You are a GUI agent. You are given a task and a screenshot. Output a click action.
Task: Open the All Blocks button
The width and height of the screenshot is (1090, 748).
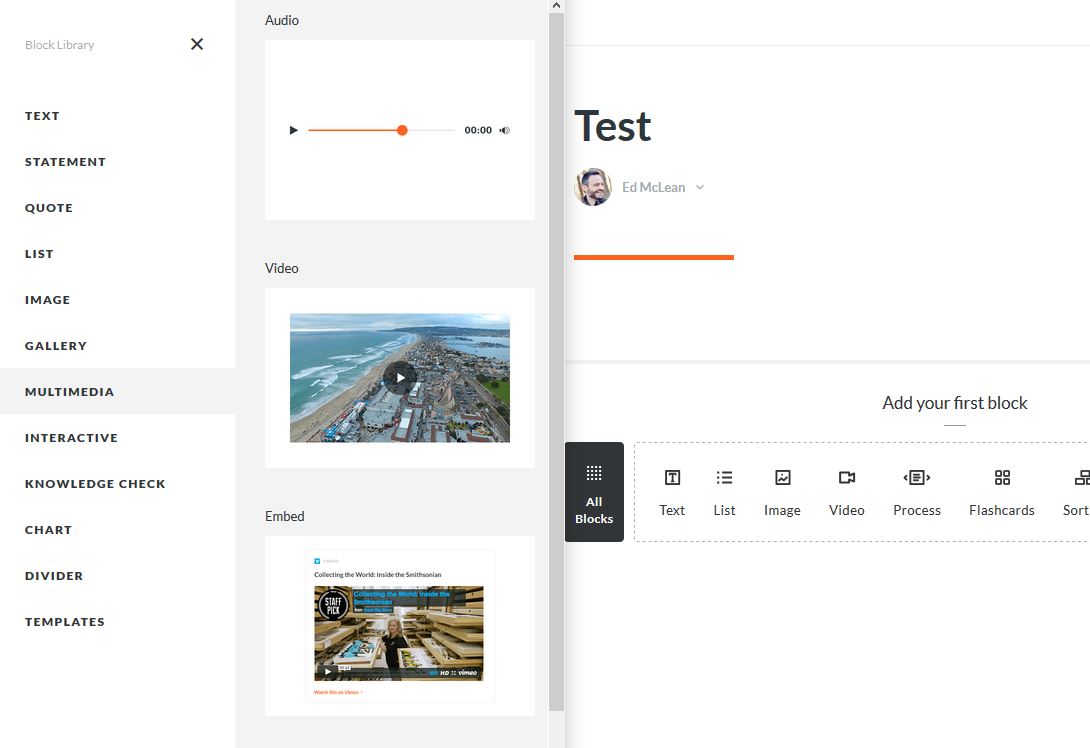point(594,492)
